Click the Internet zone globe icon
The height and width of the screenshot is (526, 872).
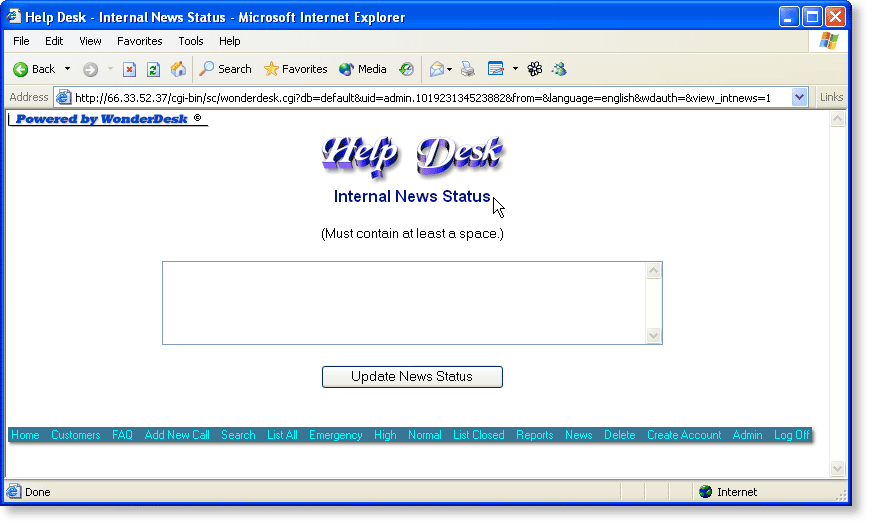pyautogui.click(x=705, y=492)
